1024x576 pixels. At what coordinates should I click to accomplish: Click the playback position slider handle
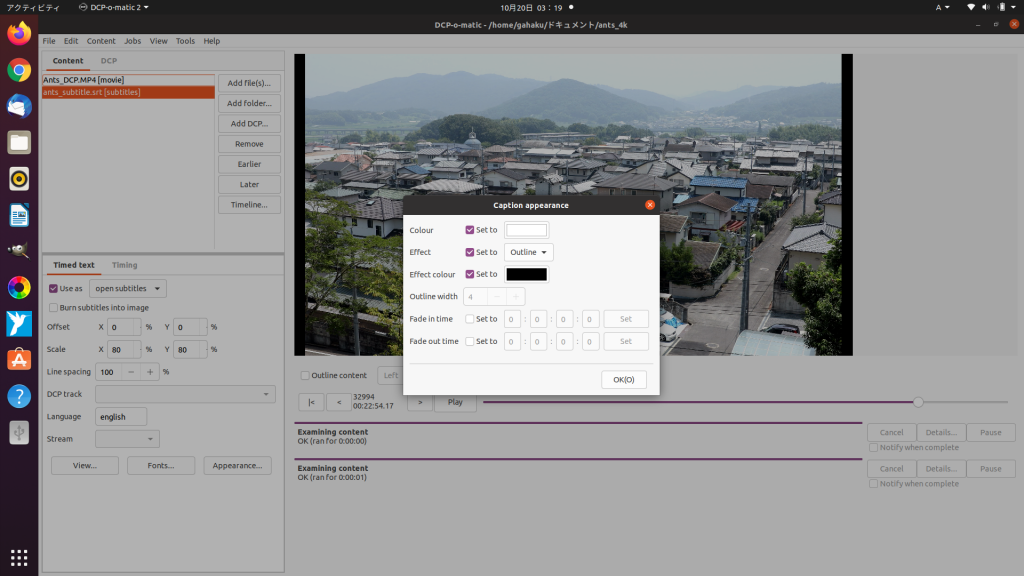[x=918, y=402]
